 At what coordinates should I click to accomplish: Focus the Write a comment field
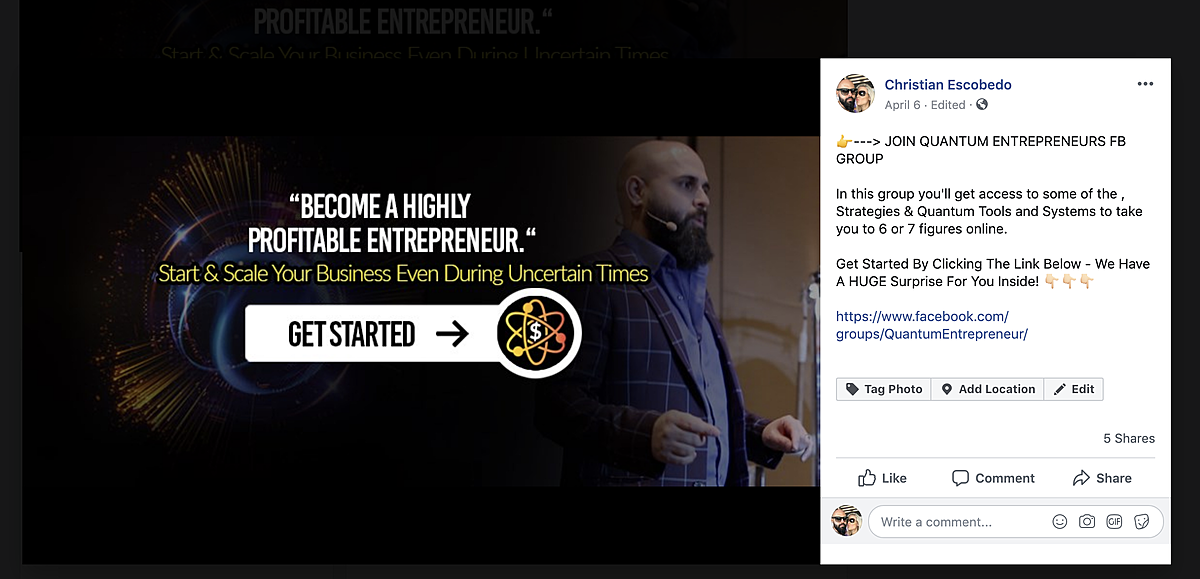pyautogui.click(x=1015, y=522)
